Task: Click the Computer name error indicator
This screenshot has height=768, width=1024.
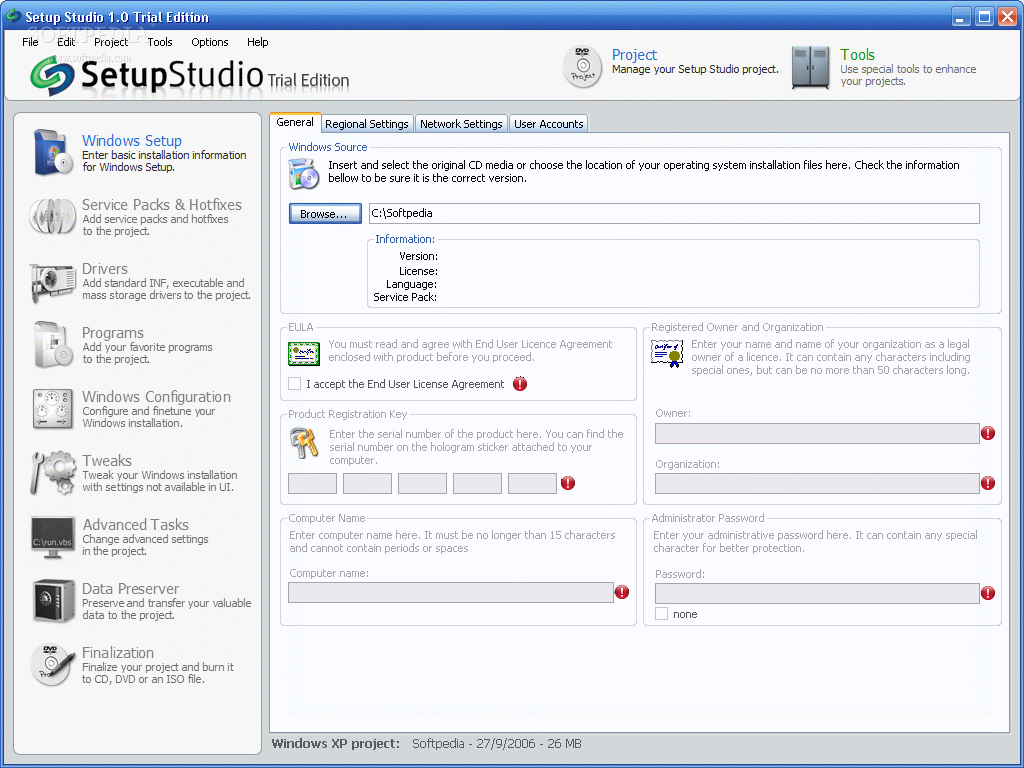Action: [x=622, y=592]
